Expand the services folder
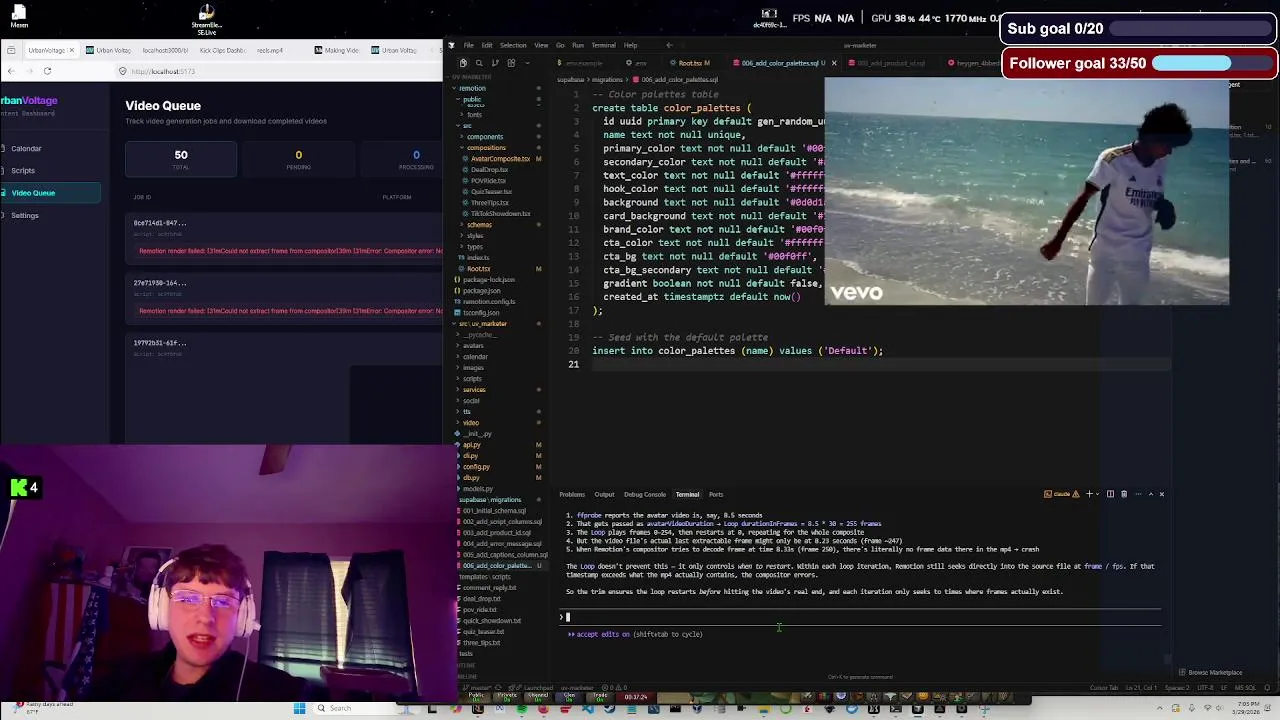The image size is (1280, 720). tap(473, 390)
